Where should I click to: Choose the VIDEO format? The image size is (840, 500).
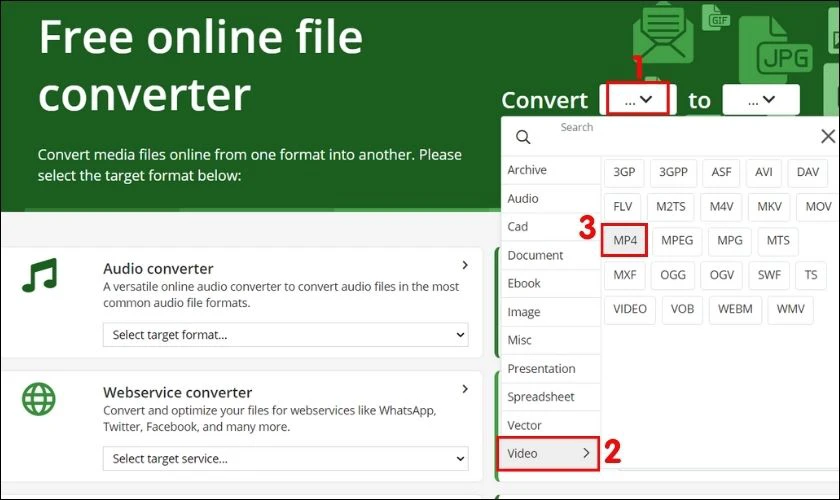[x=630, y=309]
